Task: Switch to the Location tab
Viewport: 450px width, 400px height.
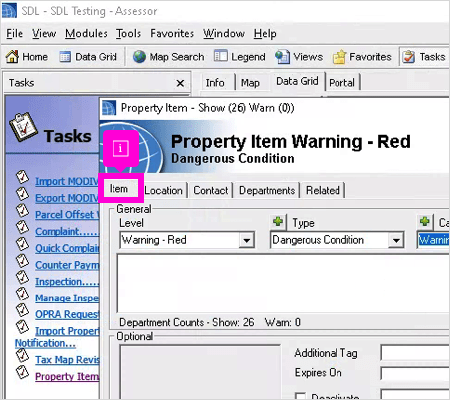Action: 164,190
